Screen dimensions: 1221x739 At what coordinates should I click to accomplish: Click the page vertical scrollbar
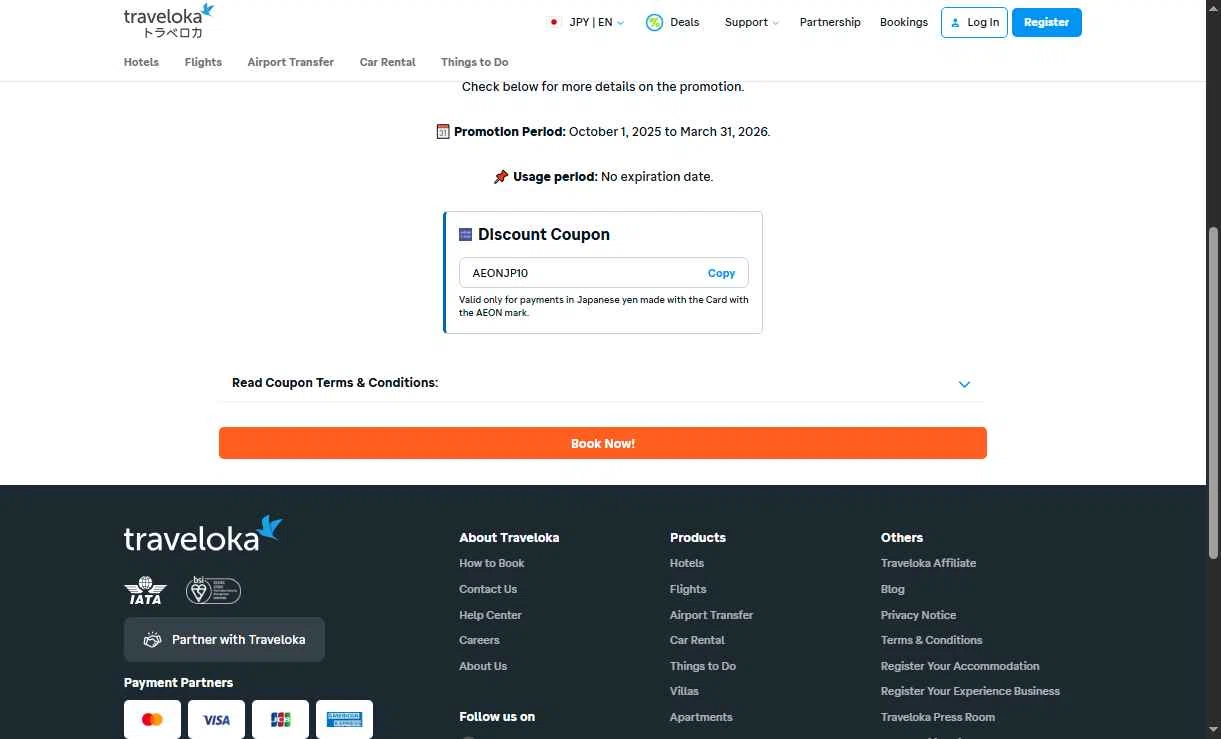click(1214, 392)
